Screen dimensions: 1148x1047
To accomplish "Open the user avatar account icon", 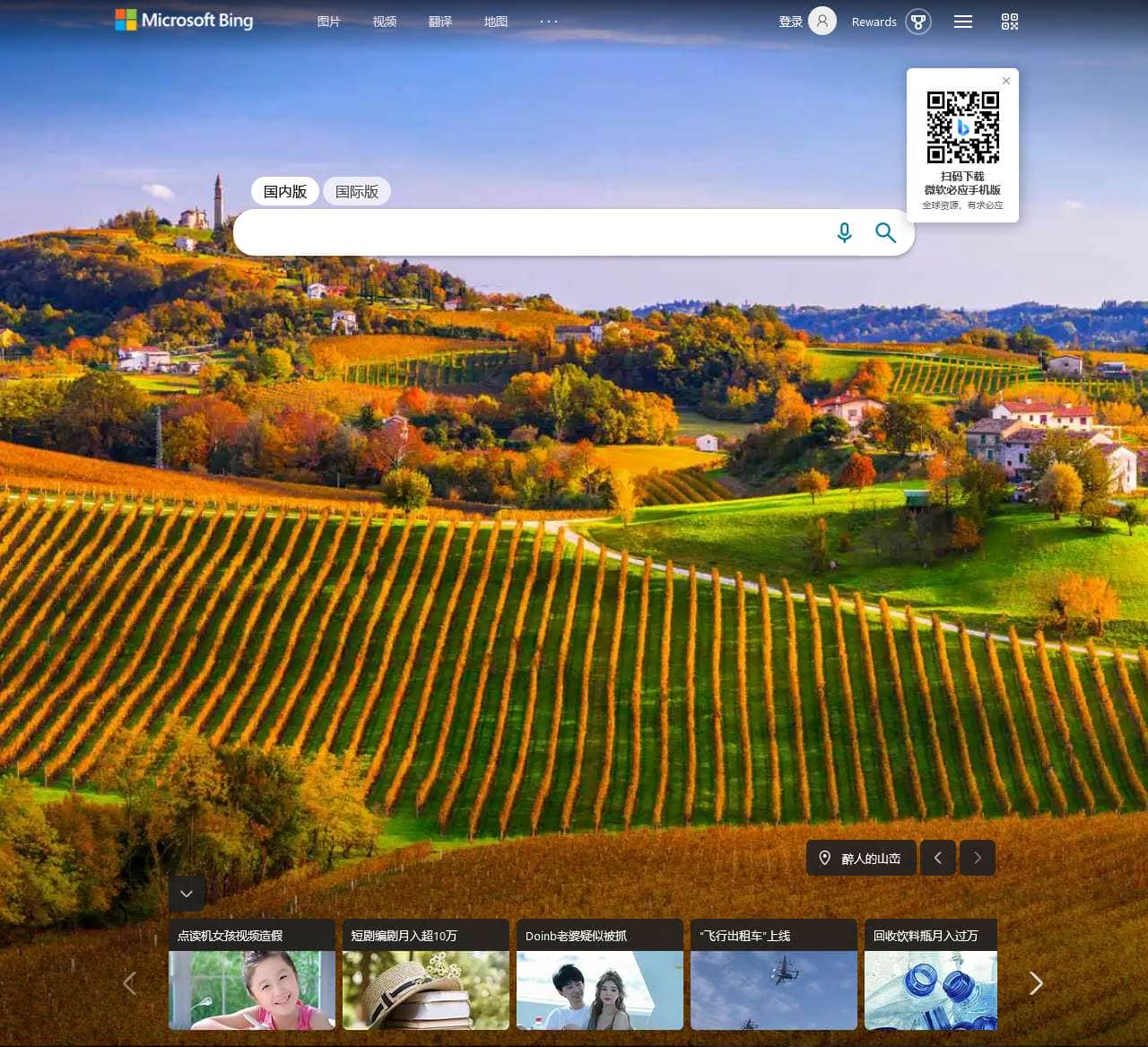I will (822, 21).
